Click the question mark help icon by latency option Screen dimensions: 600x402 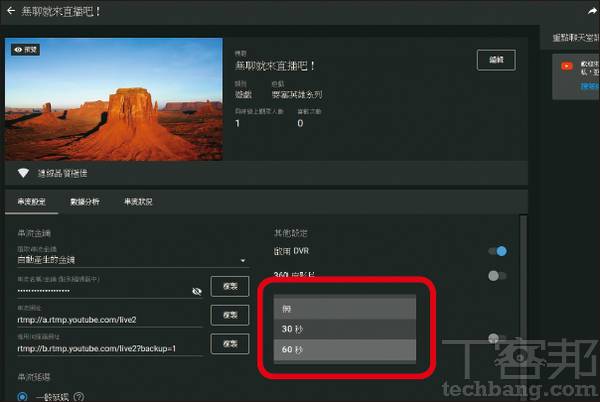(79, 397)
